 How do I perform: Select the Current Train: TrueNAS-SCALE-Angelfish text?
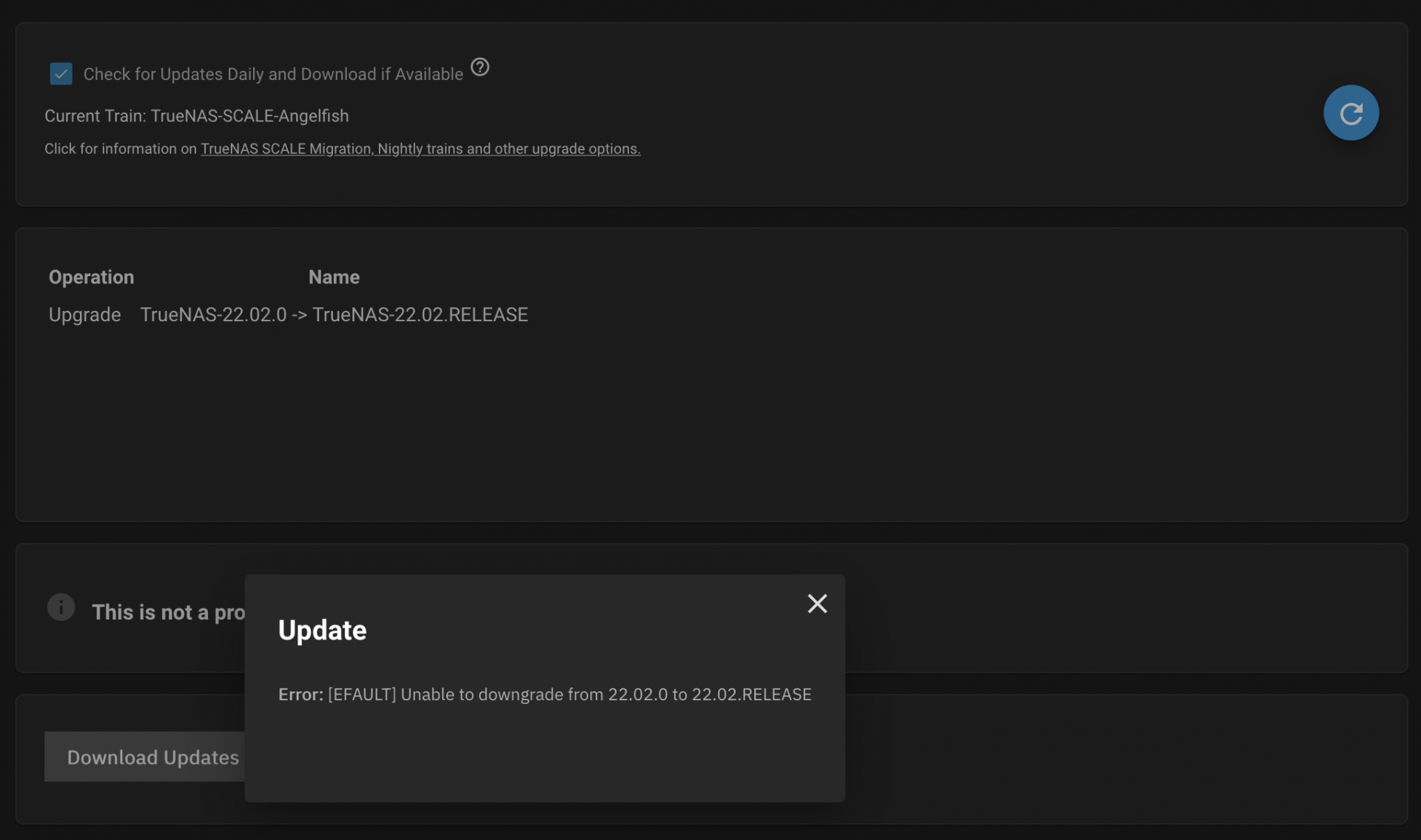point(196,116)
